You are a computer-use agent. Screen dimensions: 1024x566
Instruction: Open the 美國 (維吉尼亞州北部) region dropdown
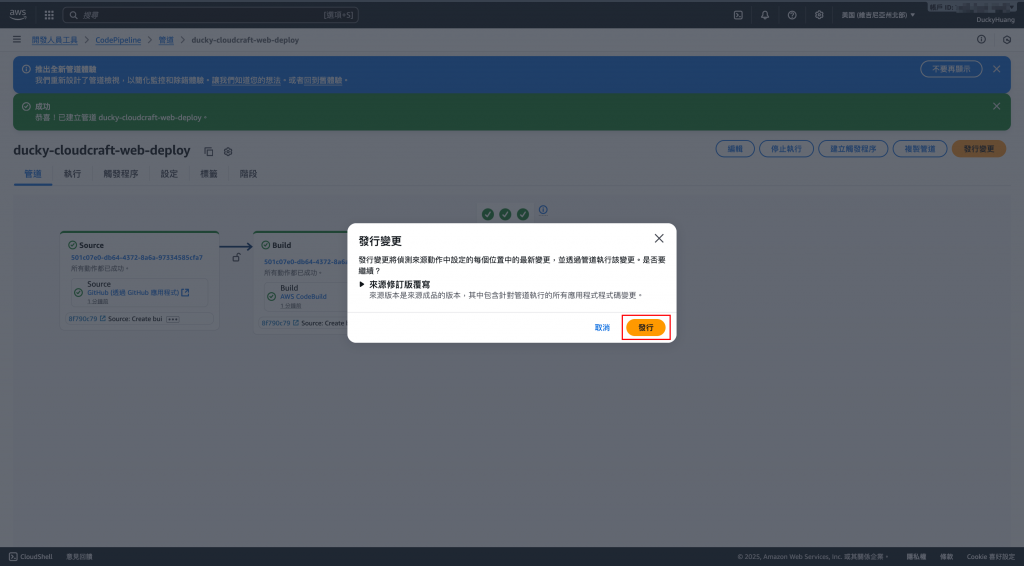click(x=878, y=15)
